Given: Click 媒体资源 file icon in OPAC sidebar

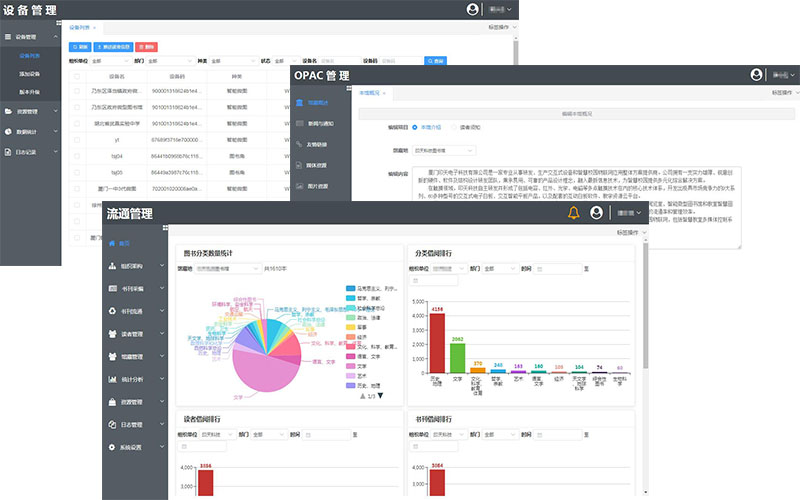Looking at the screenshot, I should [299, 165].
